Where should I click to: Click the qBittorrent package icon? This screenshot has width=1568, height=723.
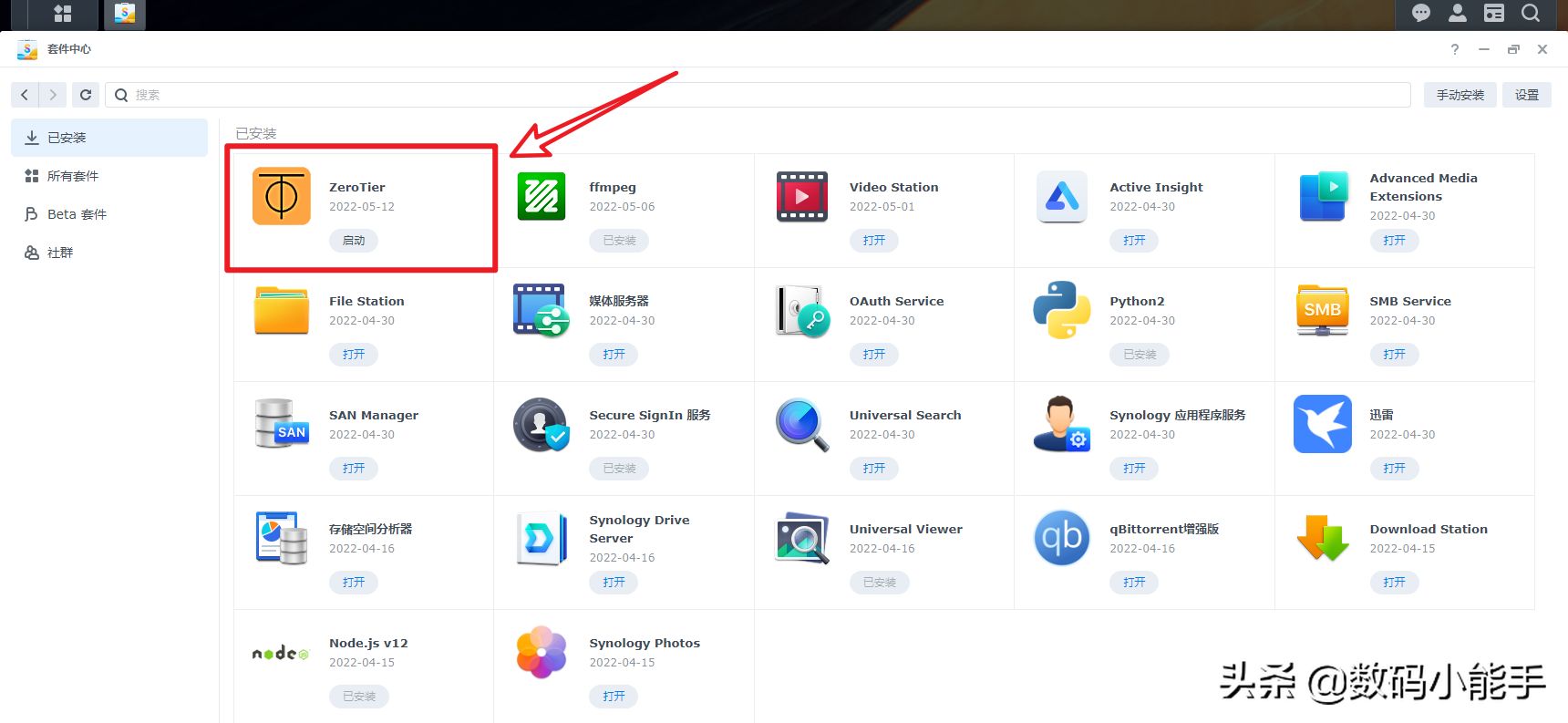[x=1062, y=538]
